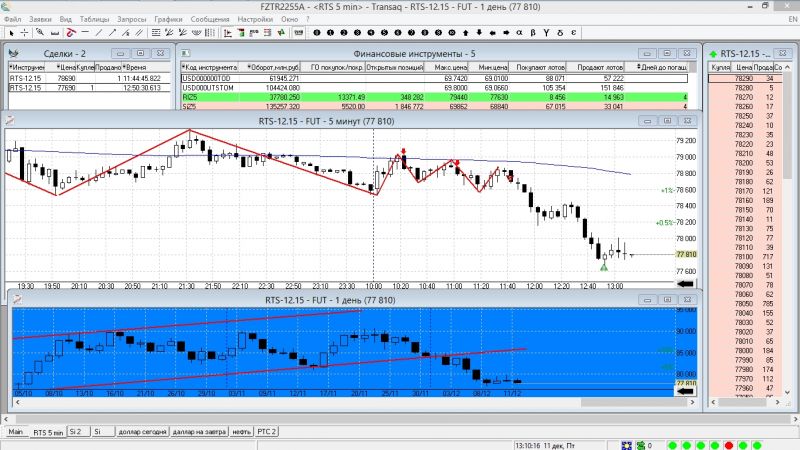
Task: Insert left arrow marker from toolbar
Action: [x=492, y=33]
